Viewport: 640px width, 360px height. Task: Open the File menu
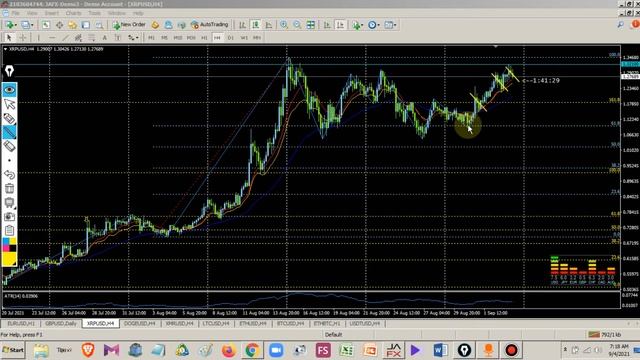pos(16,13)
